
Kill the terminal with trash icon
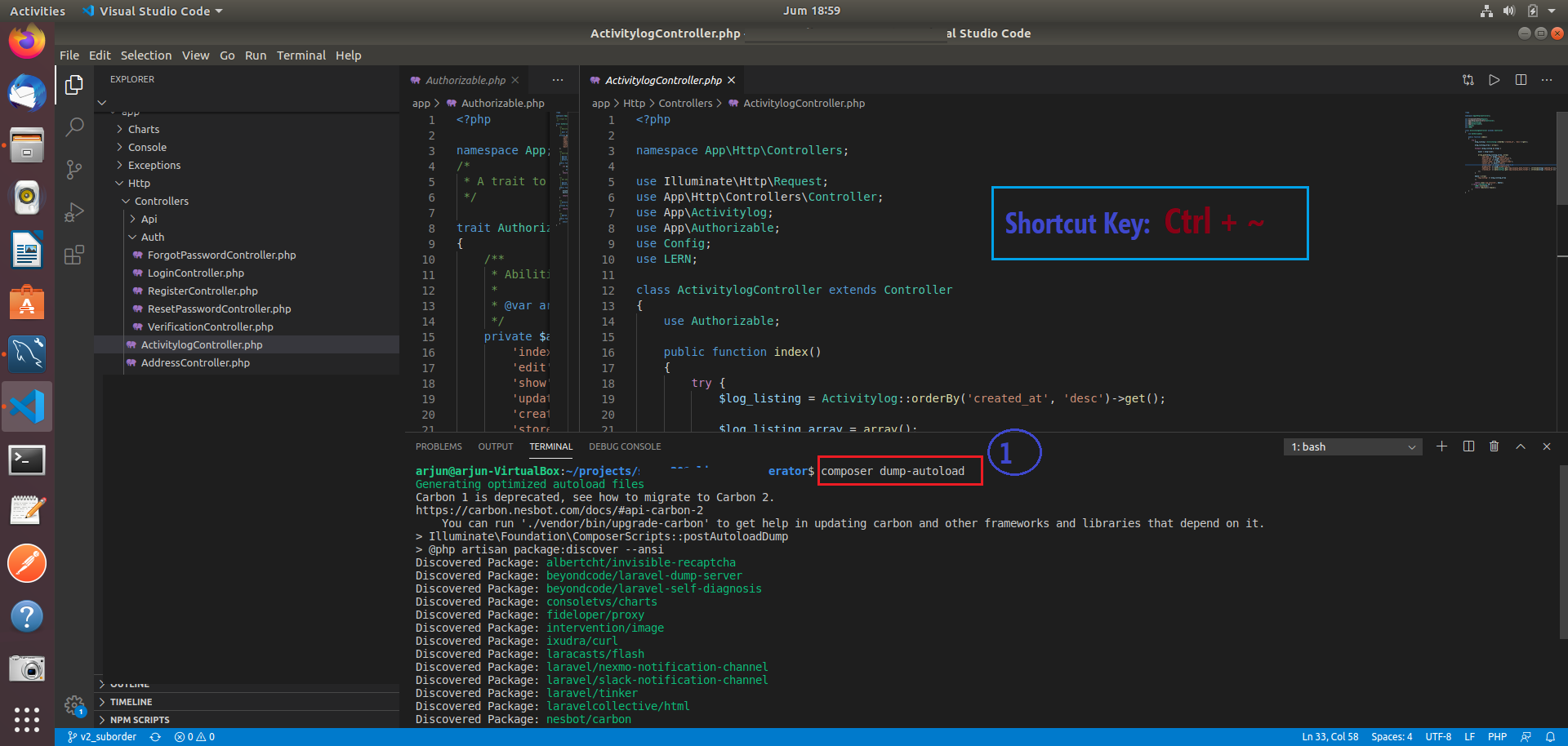pos(1494,446)
